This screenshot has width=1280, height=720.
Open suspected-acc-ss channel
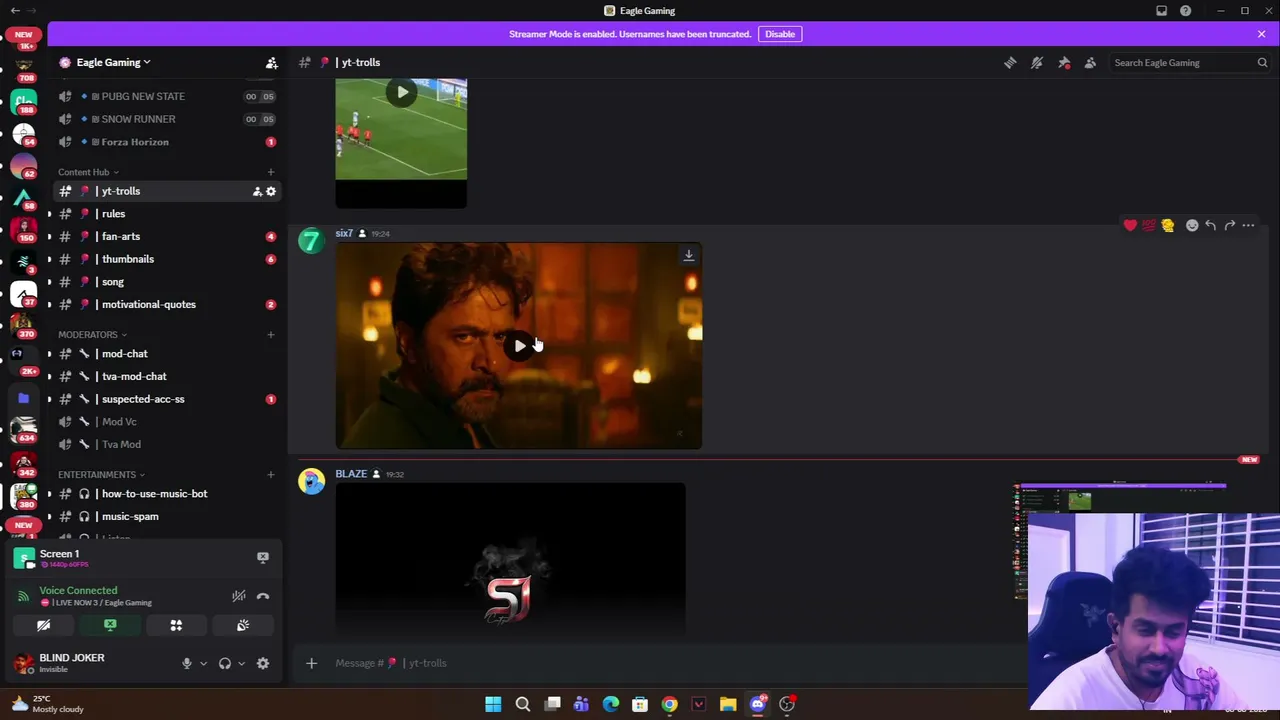click(166, 399)
